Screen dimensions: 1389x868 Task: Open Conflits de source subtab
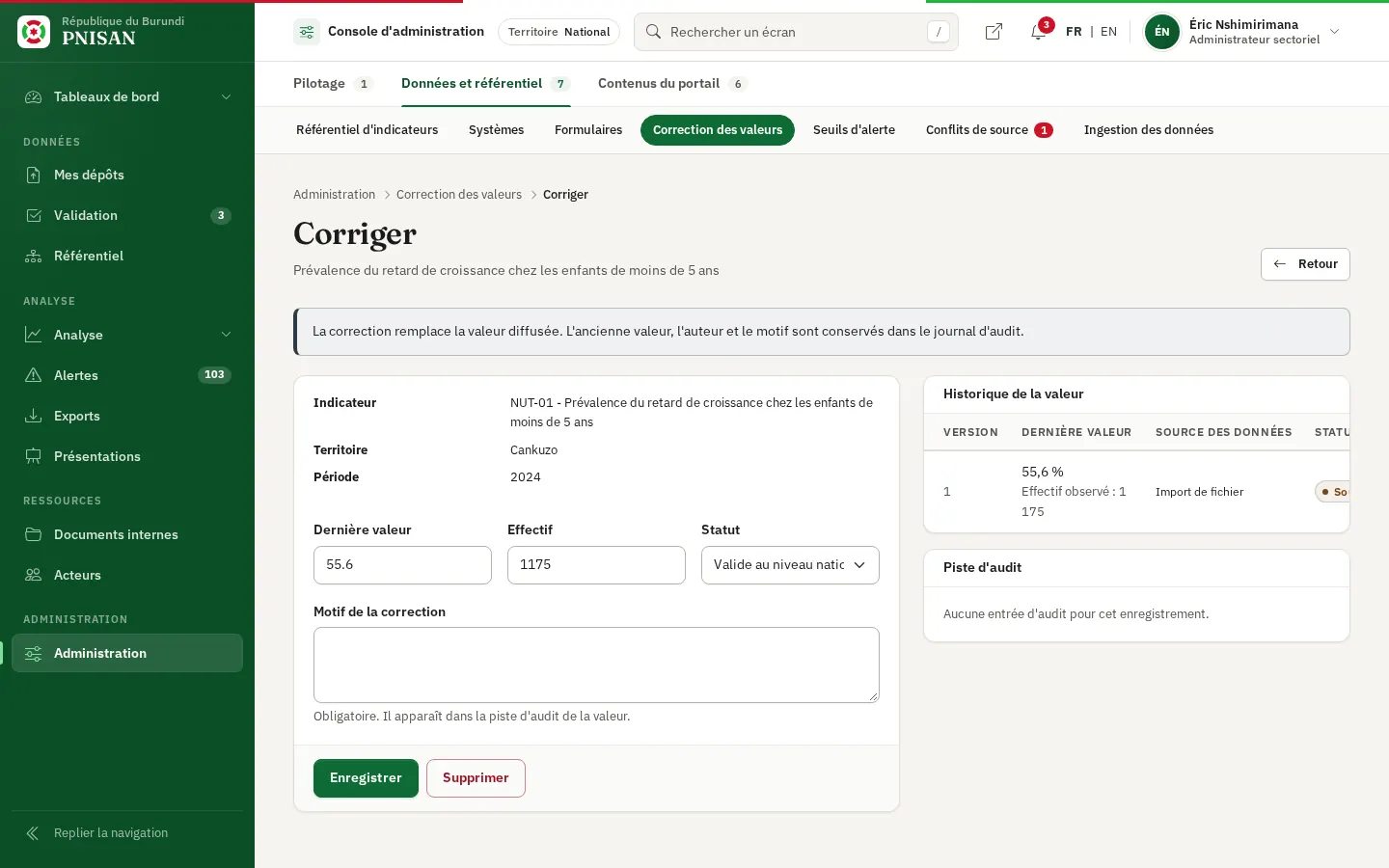click(x=989, y=130)
